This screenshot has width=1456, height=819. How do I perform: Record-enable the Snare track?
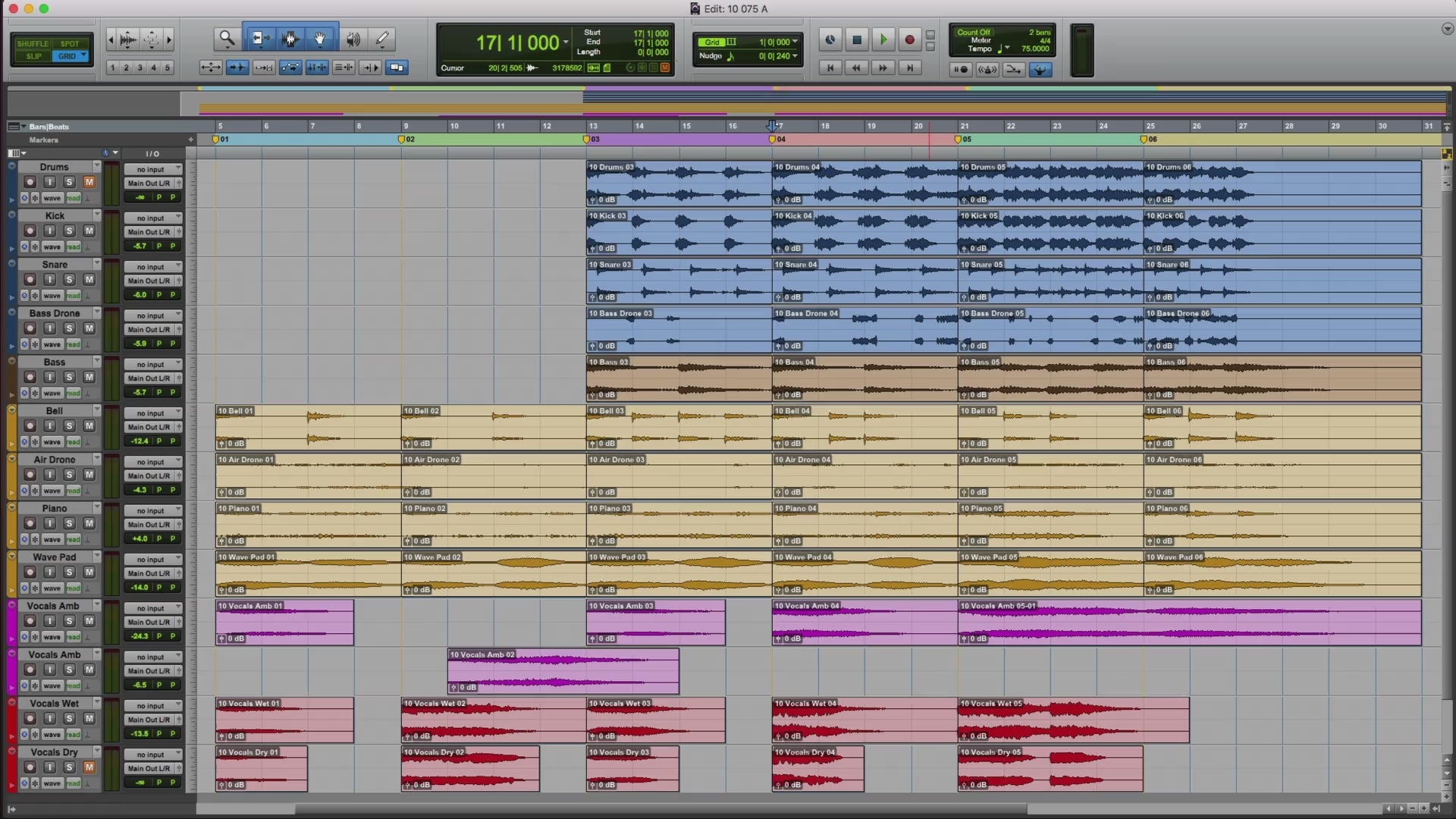[x=30, y=280]
